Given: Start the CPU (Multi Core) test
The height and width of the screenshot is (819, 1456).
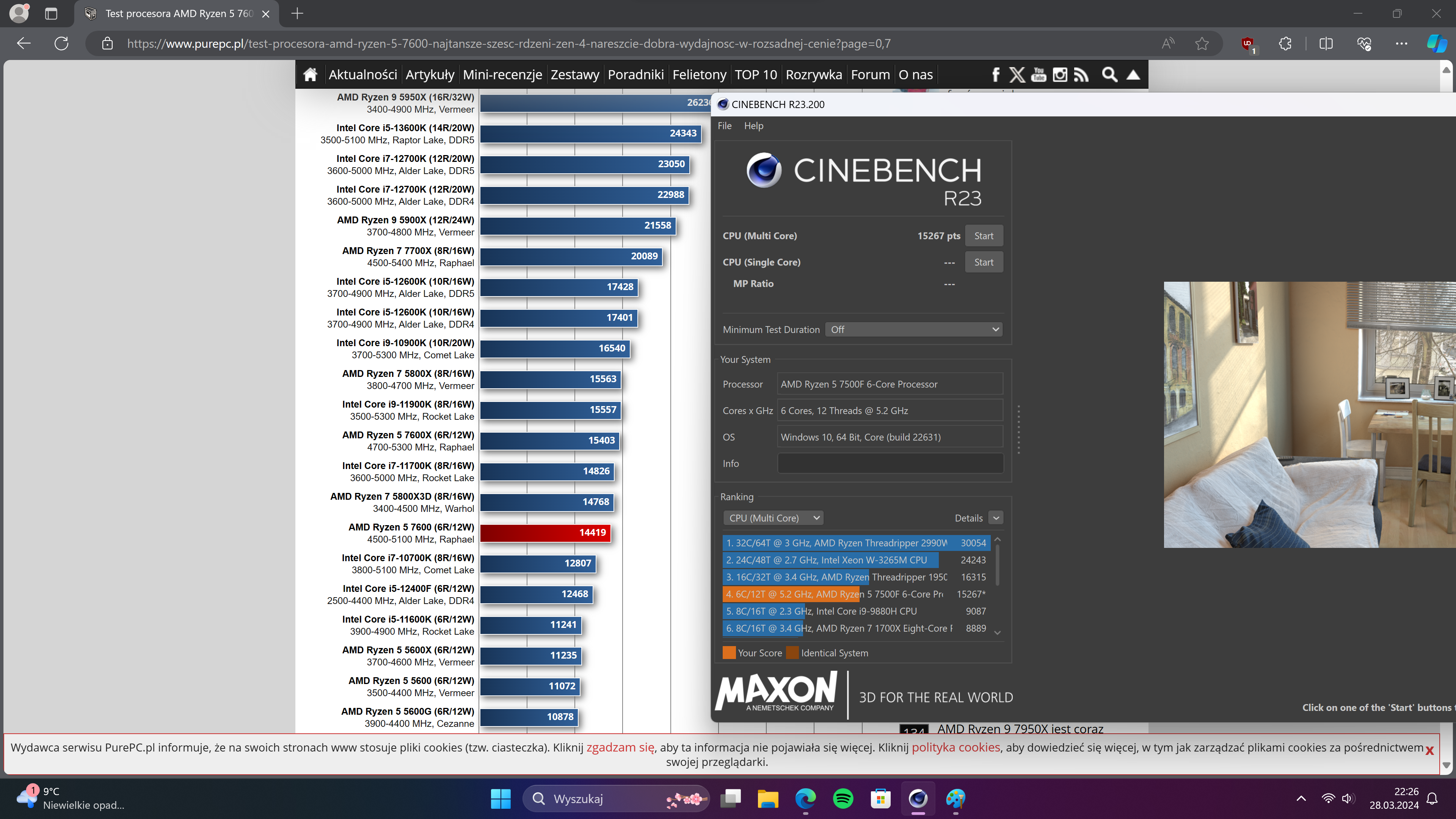Looking at the screenshot, I should click(984, 236).
